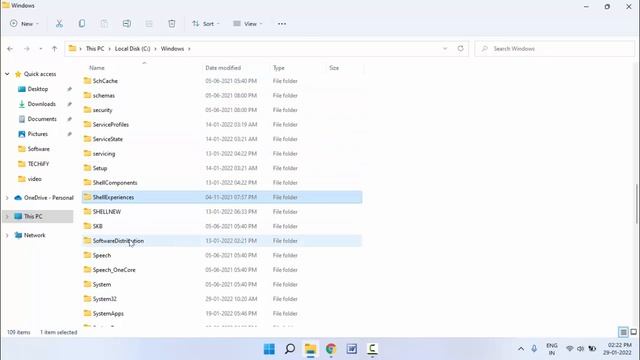Select the ShellExperiences folder row
This screenshot has height=360, width=640.
point(222,197)
